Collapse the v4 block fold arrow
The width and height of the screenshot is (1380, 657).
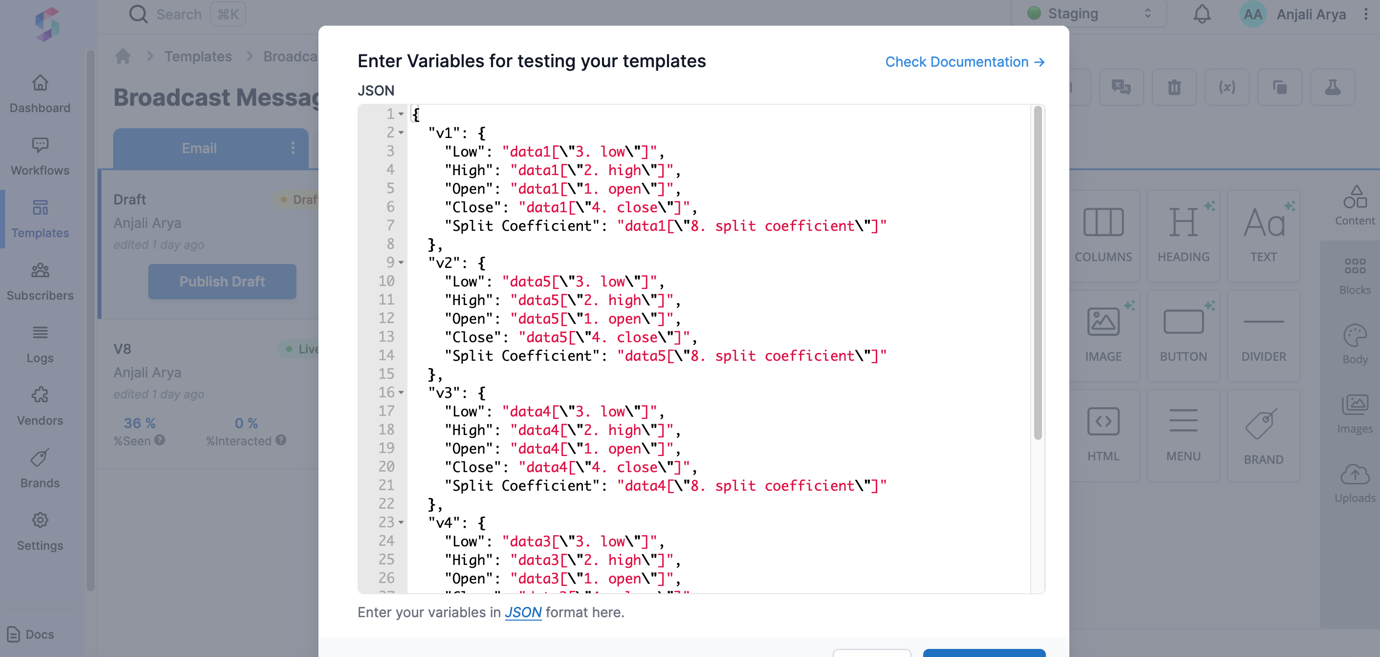click(401, 523)
